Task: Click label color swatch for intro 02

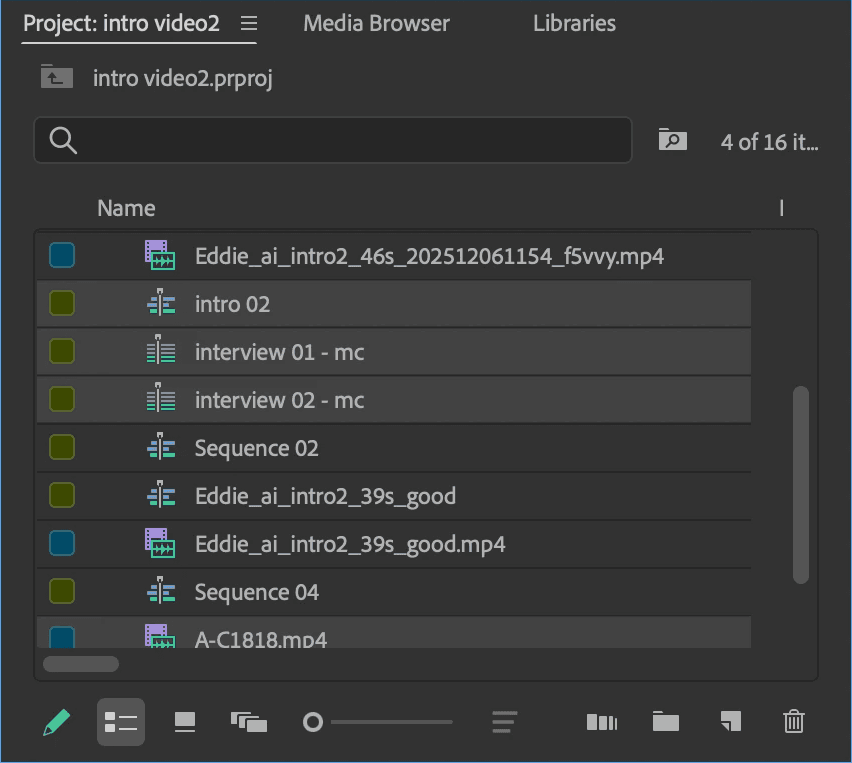Action: (x=62, y=303)
